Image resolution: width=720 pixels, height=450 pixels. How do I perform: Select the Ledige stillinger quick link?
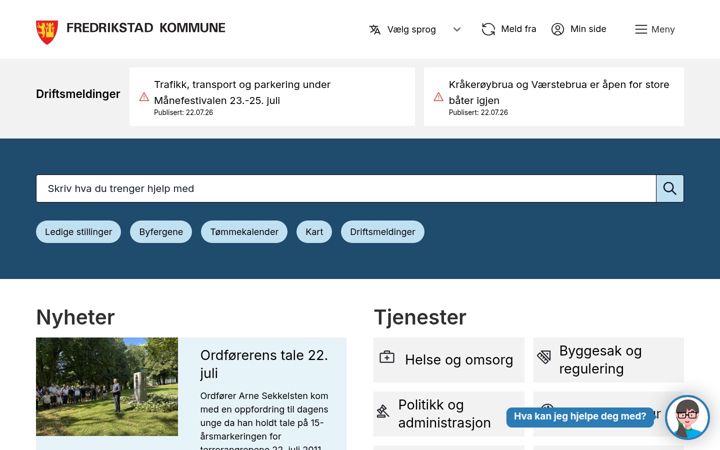79,232
